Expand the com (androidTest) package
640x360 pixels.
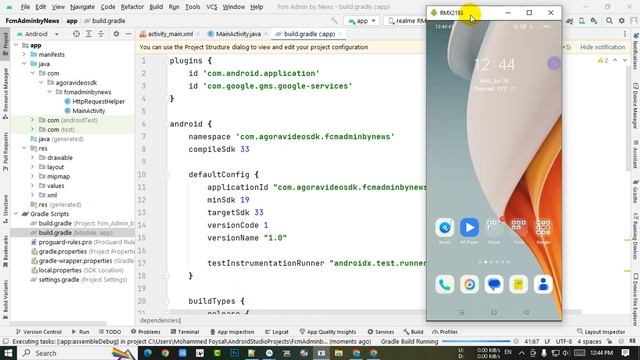pos(32,120)
